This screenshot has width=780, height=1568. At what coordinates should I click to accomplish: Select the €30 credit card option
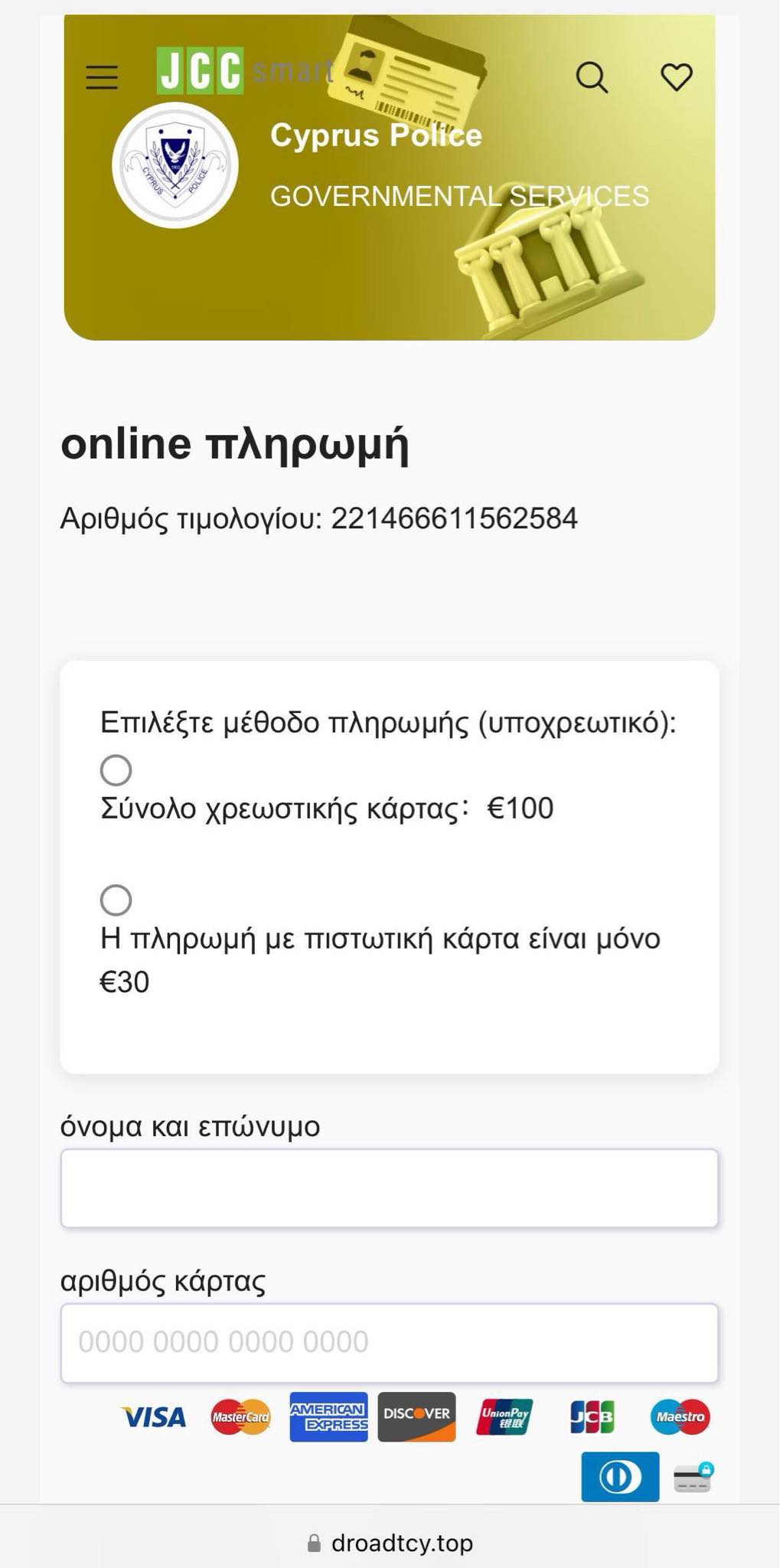[116, 900]
